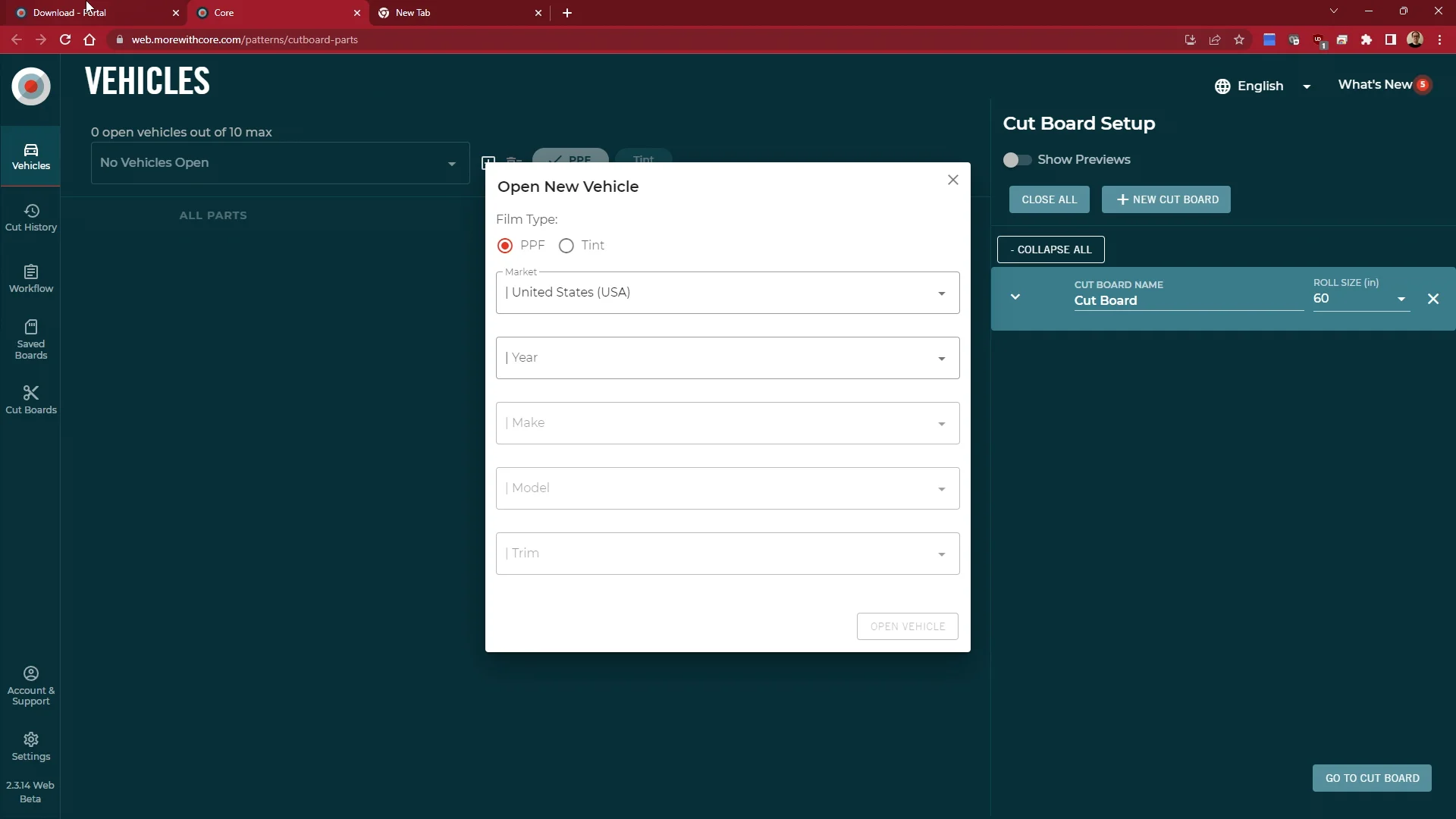Expand the Cut Board chevron

pyautogui.click(x=1015, y=297)
